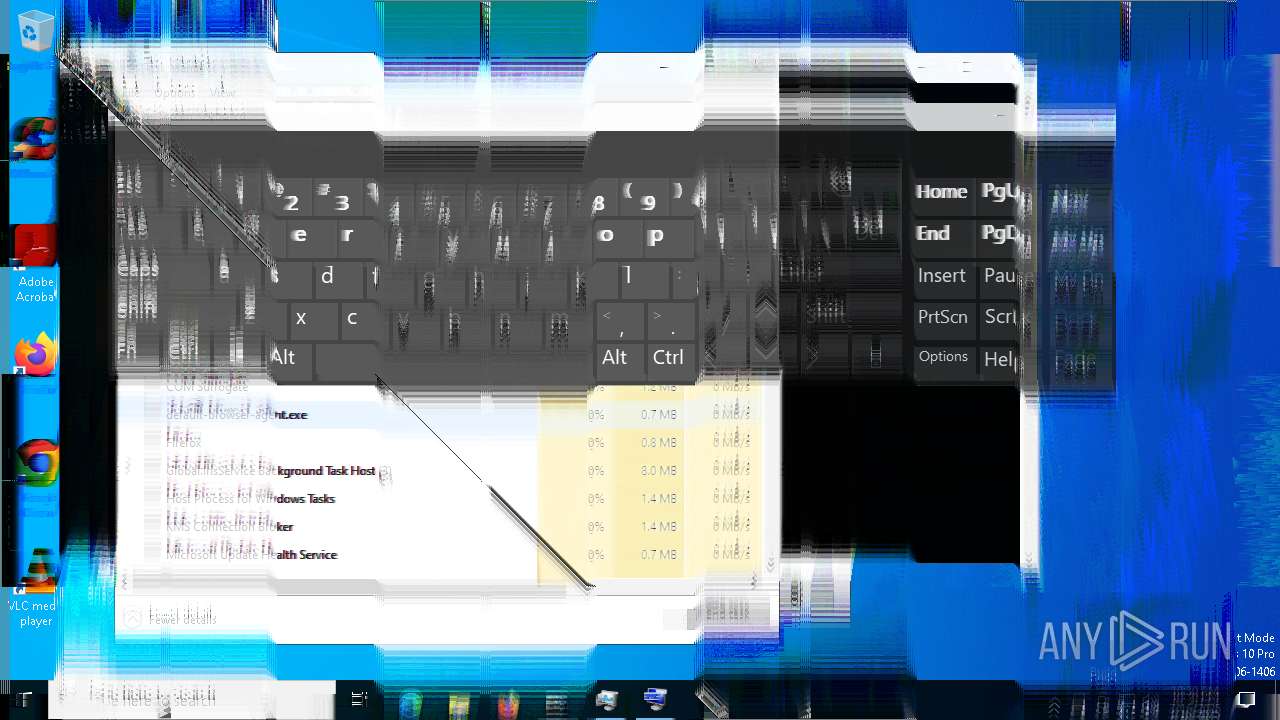The width and height of the screenshot is (1280, 720).
Task: Launch Google Chrome from the desktop icon
Action: (37, 462)
